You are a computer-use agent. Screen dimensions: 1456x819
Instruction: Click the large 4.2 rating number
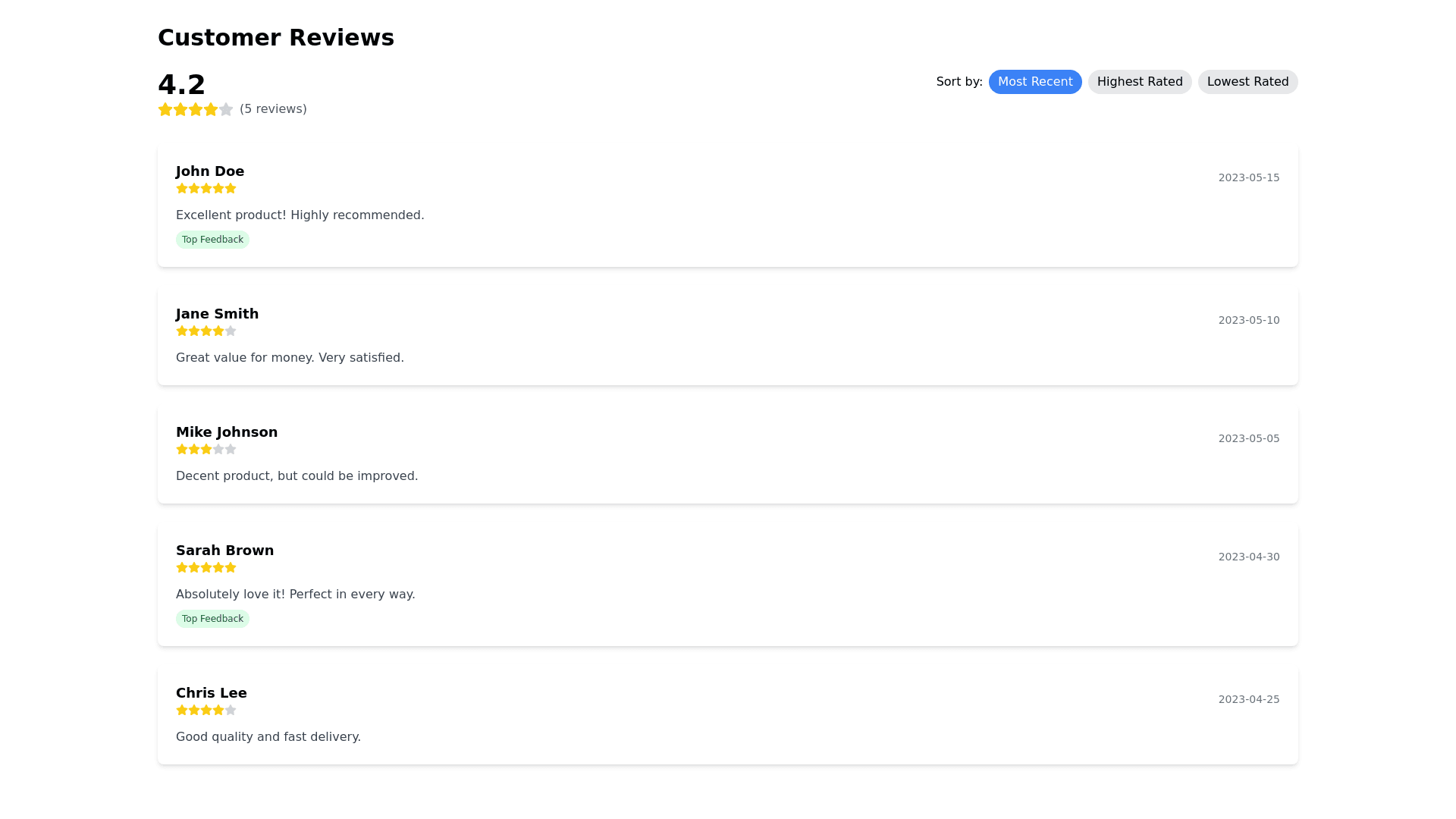click(181, 85)
